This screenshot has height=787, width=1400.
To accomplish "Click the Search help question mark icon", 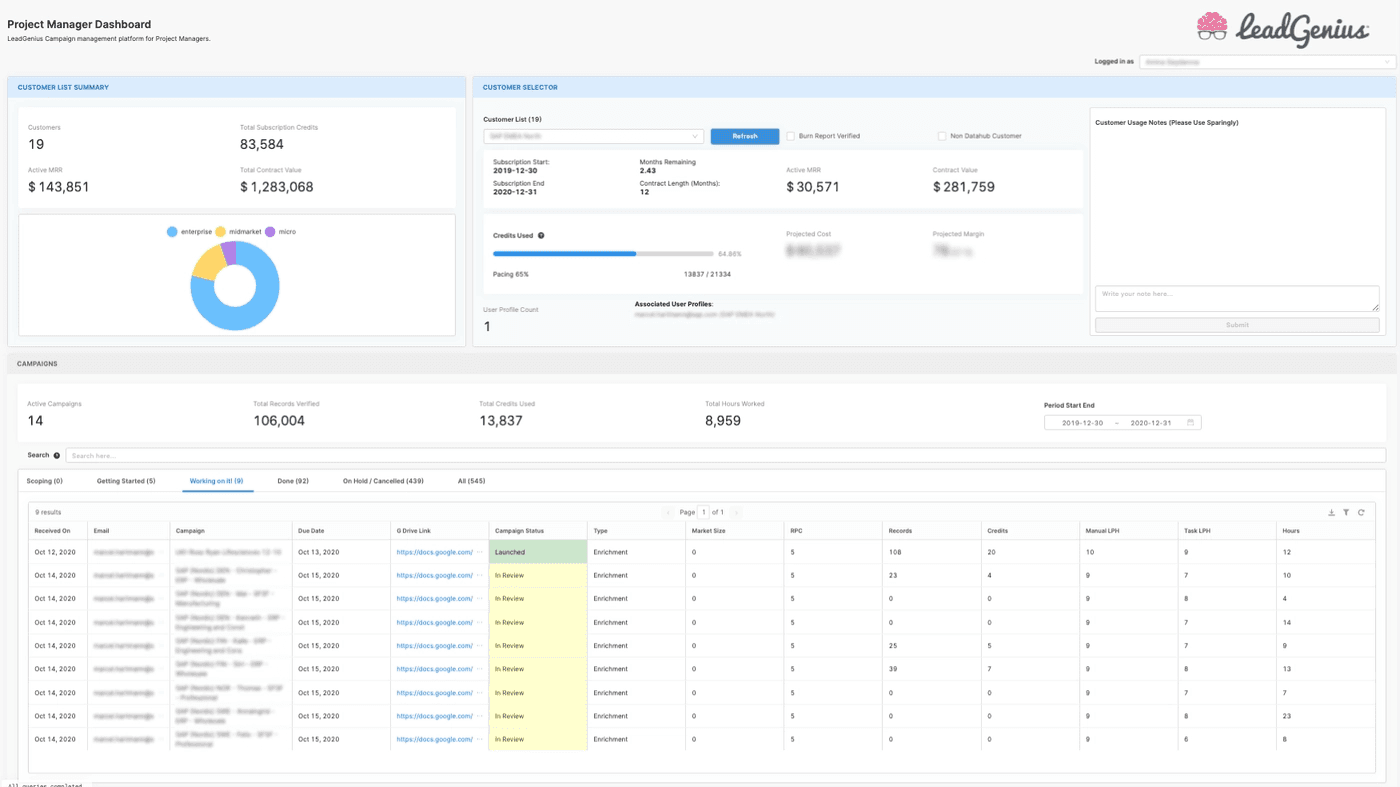I will click(57, 456).
